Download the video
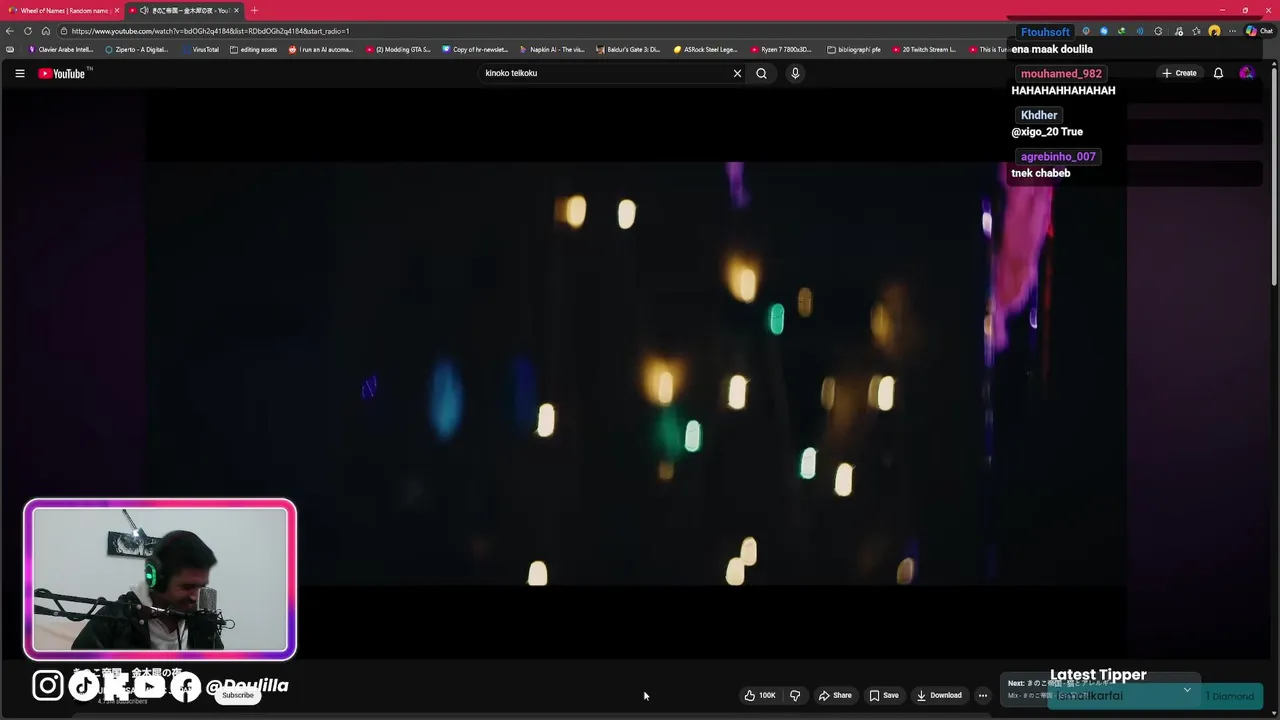Screen dimensions: 1280x720 coord(939,695)
